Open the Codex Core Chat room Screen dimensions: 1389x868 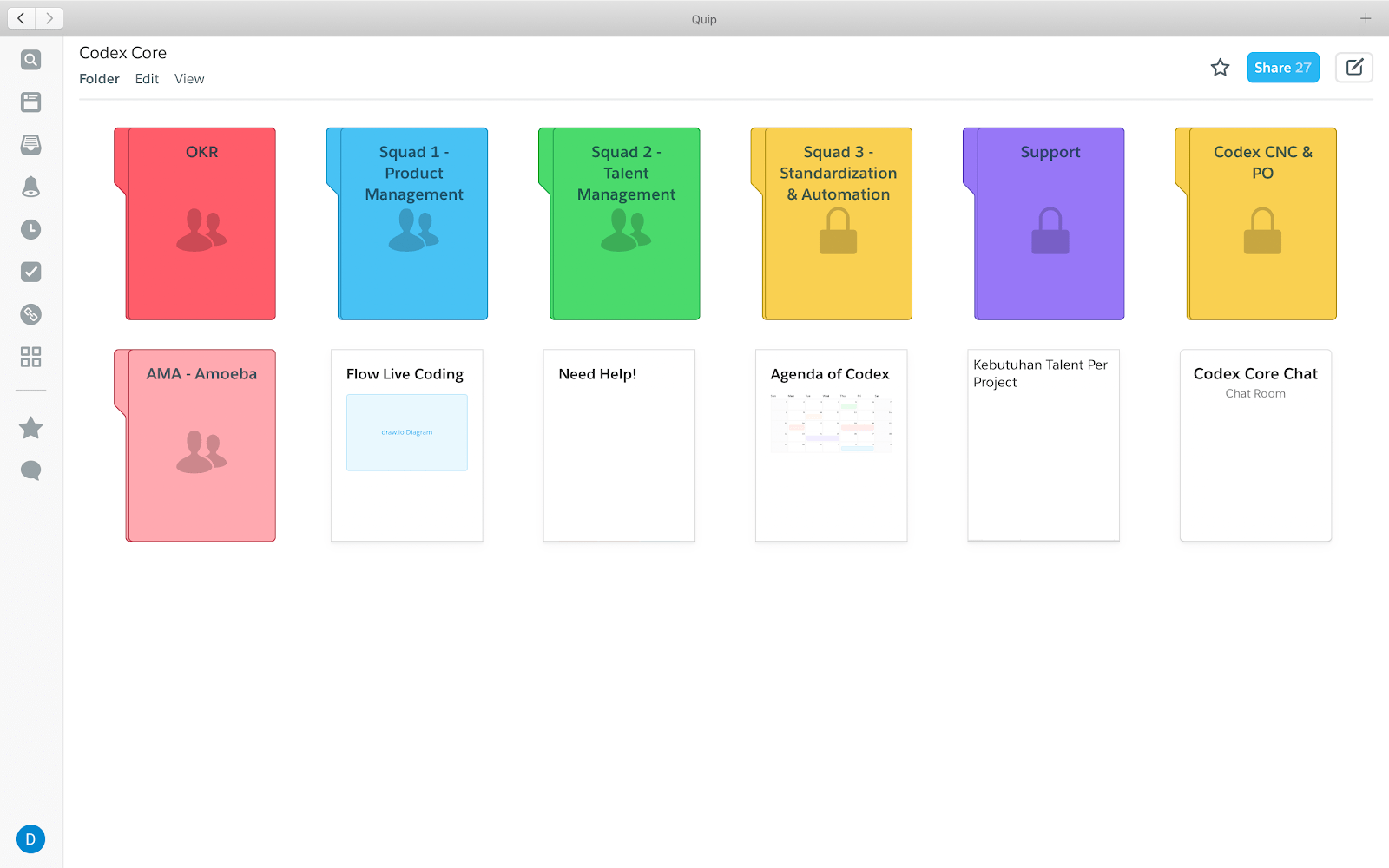1256,445
